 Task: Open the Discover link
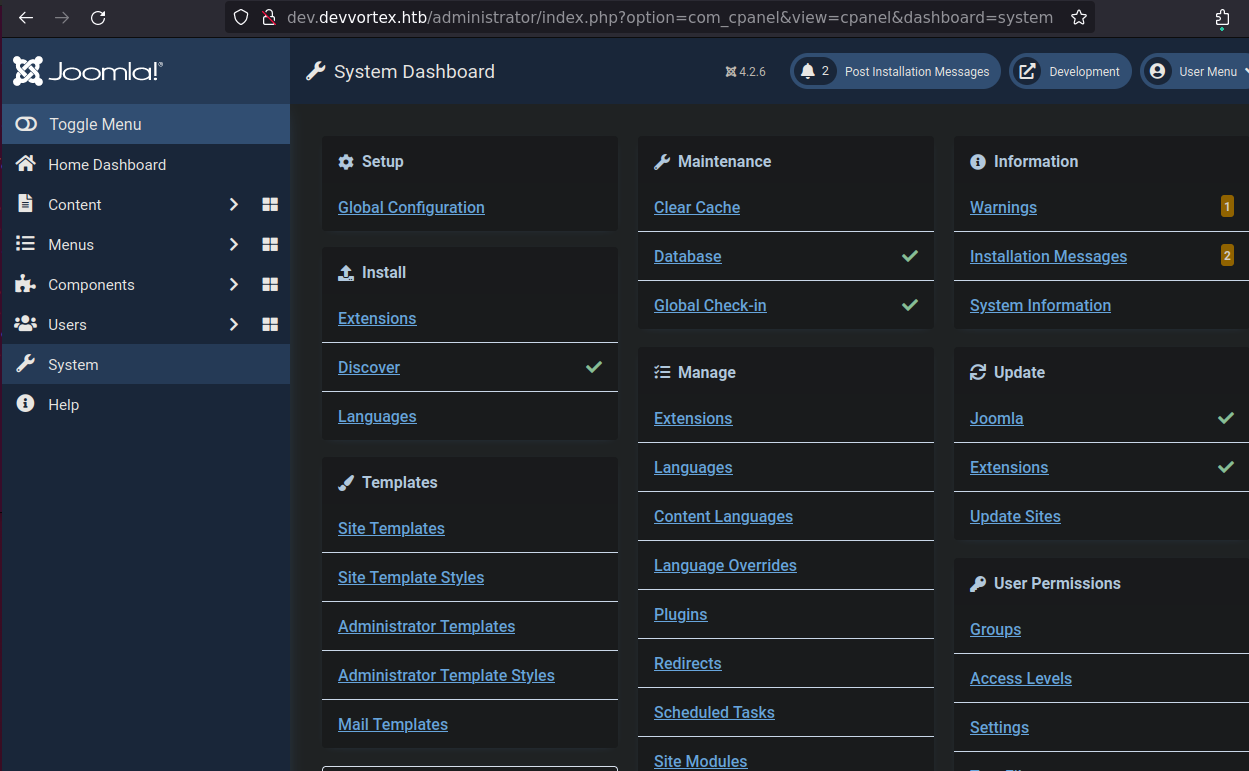(369, 367)
